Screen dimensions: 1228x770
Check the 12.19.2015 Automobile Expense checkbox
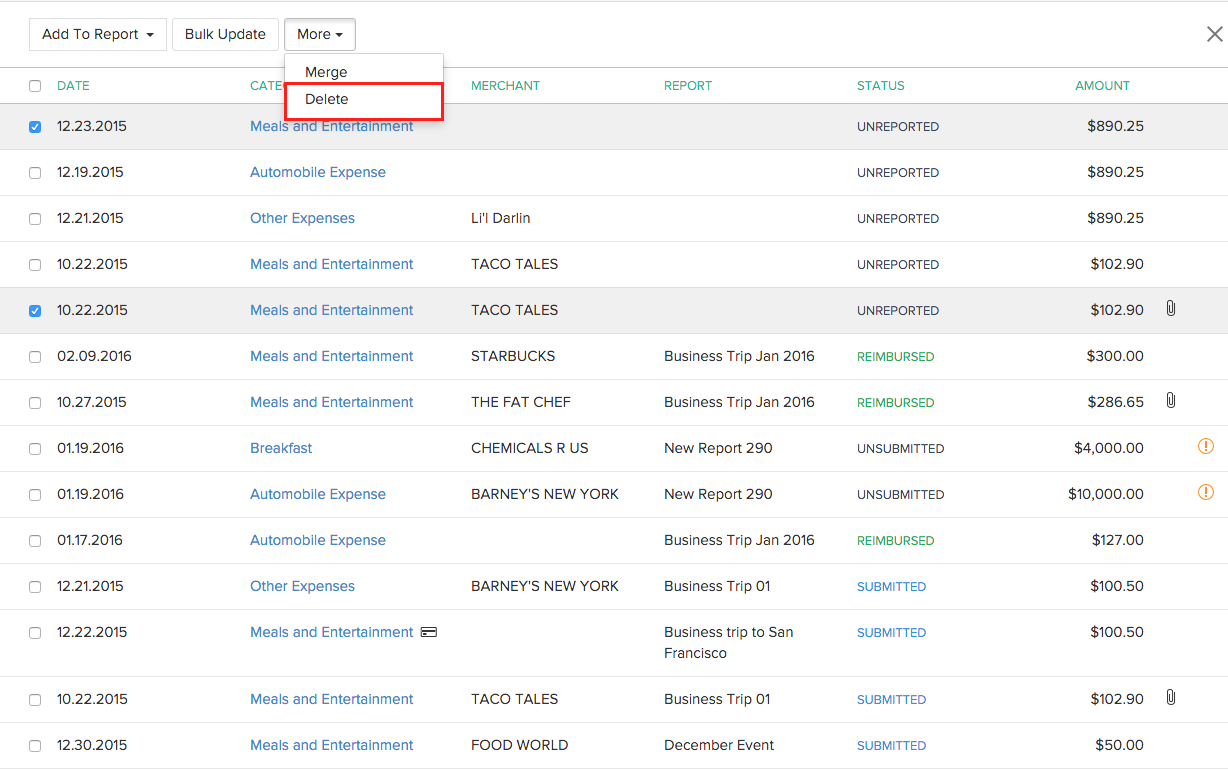(x=35, y=173)
